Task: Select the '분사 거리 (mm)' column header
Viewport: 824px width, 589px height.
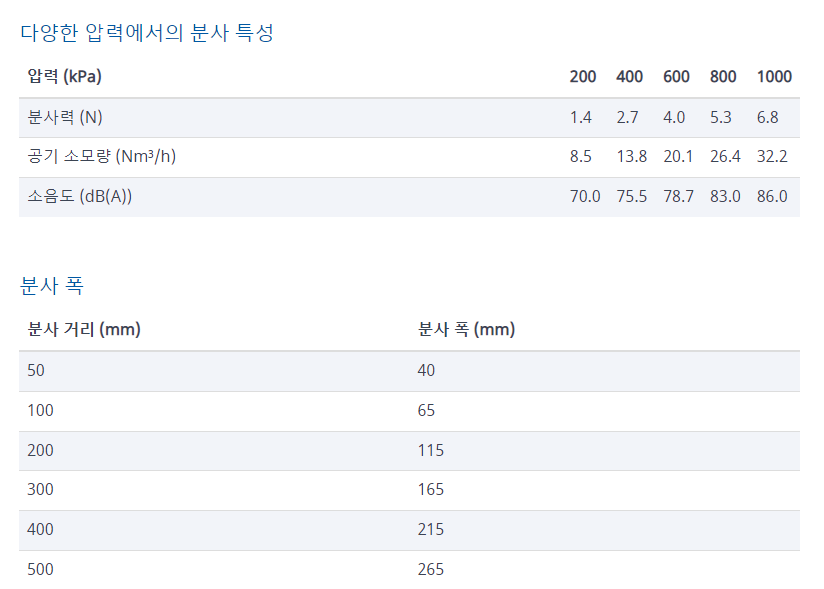Action: 84,330
